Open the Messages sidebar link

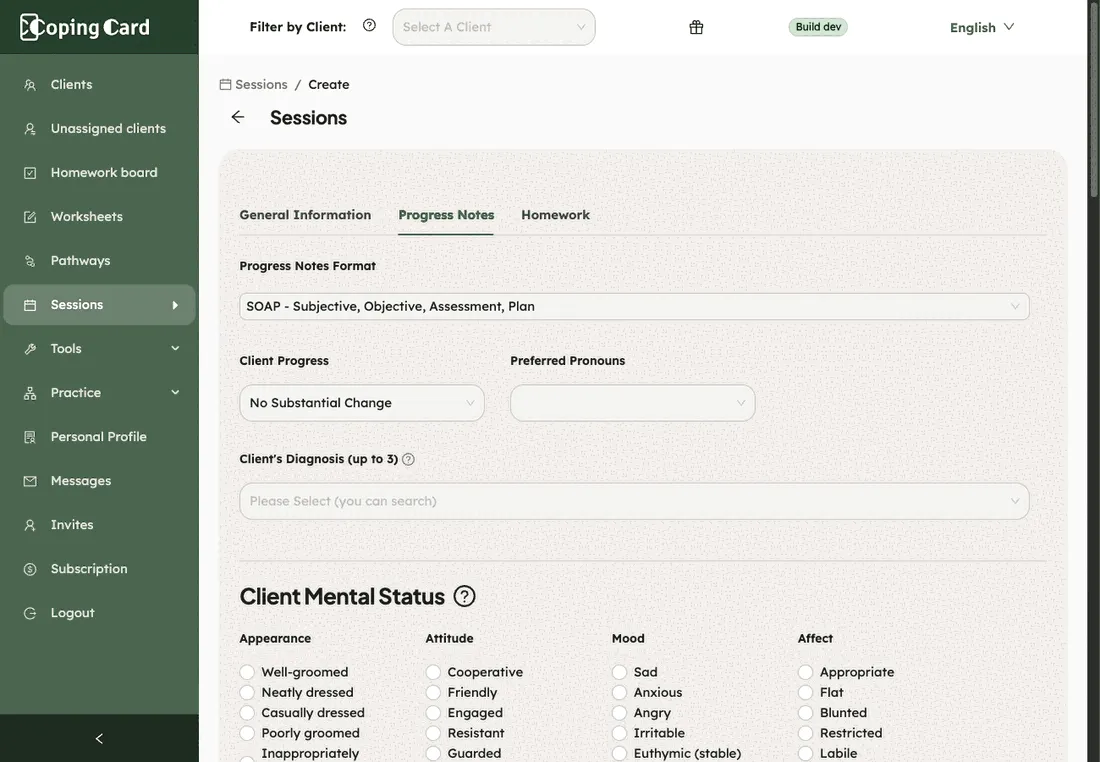(x=81, y=481)
